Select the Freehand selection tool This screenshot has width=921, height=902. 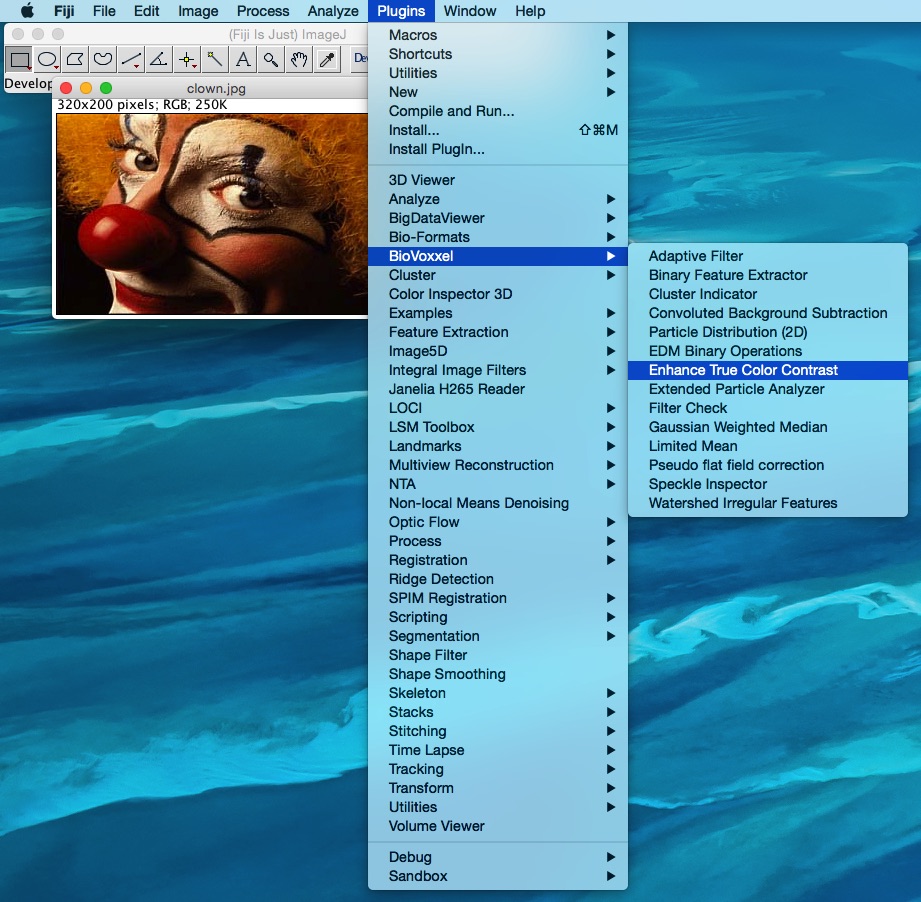pyautogui.click(x=102, y=59)
